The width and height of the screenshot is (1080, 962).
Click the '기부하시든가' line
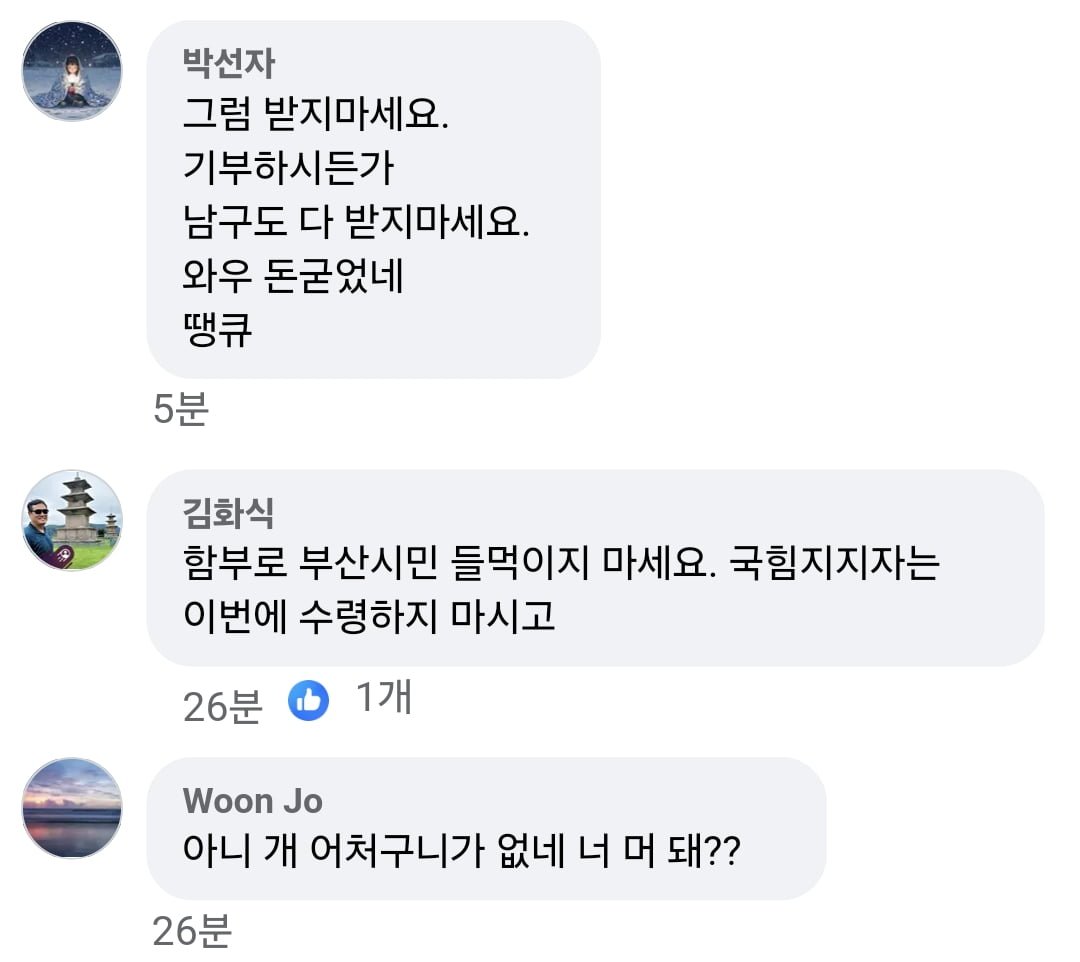(288, 169)
